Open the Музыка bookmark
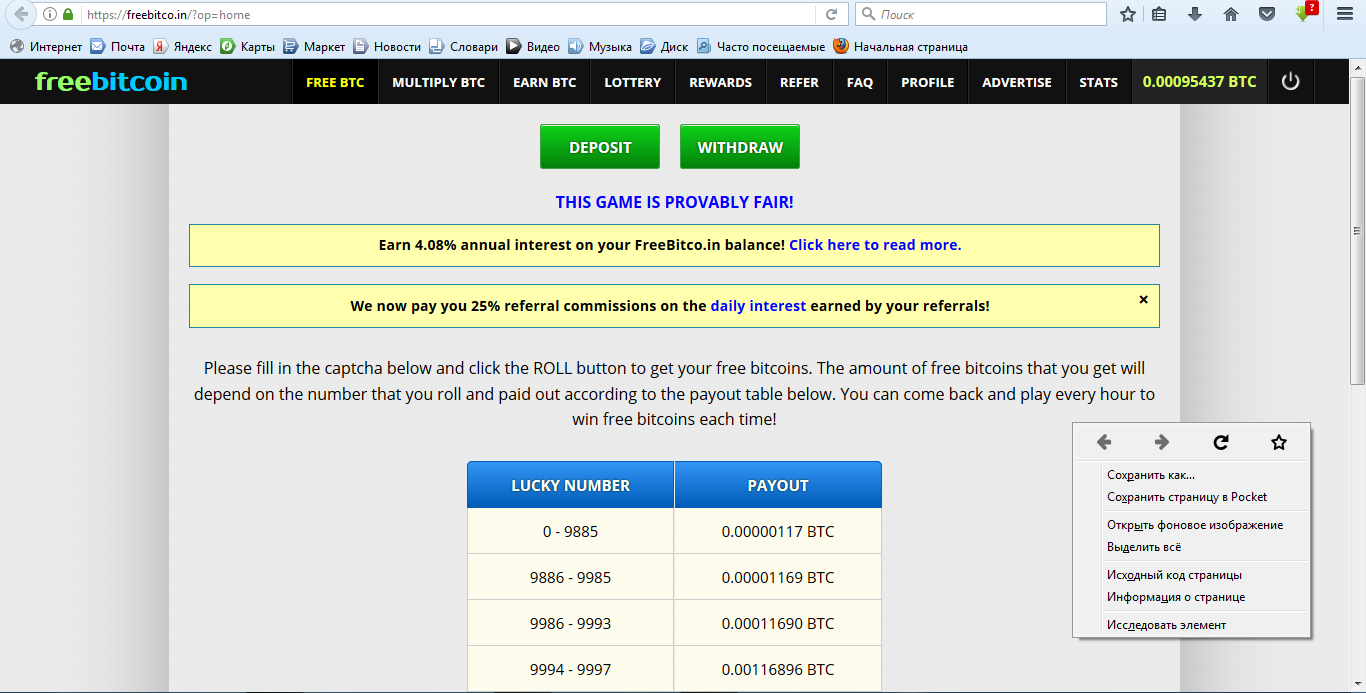1366x693 pixels. 600,46
